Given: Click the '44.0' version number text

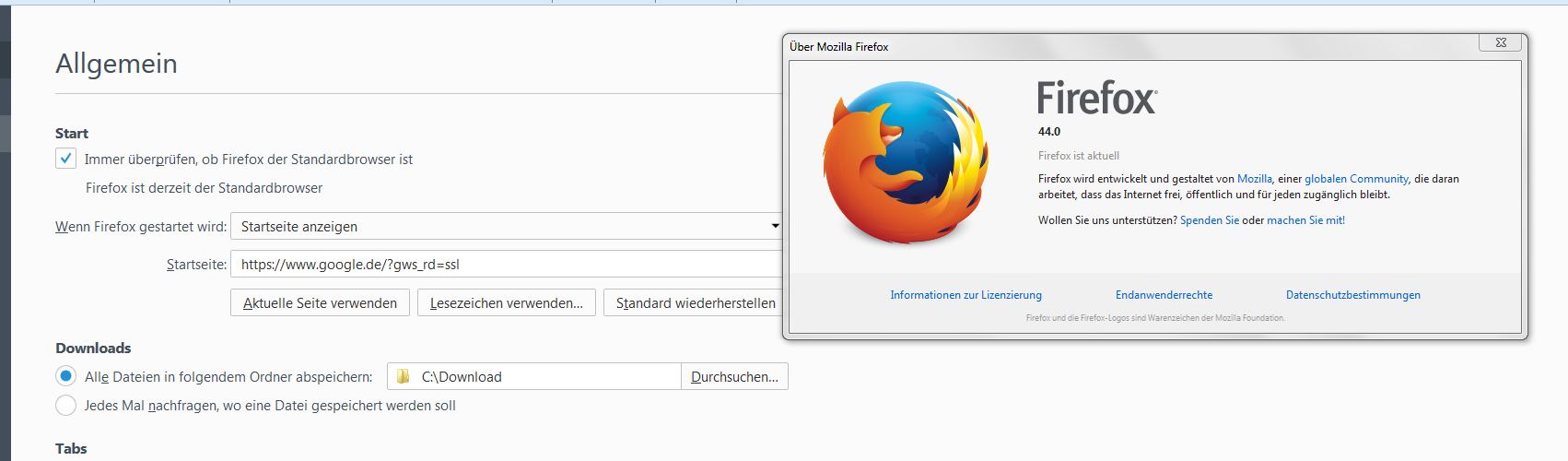Looking at the screenshot, I should point(1049,132).
